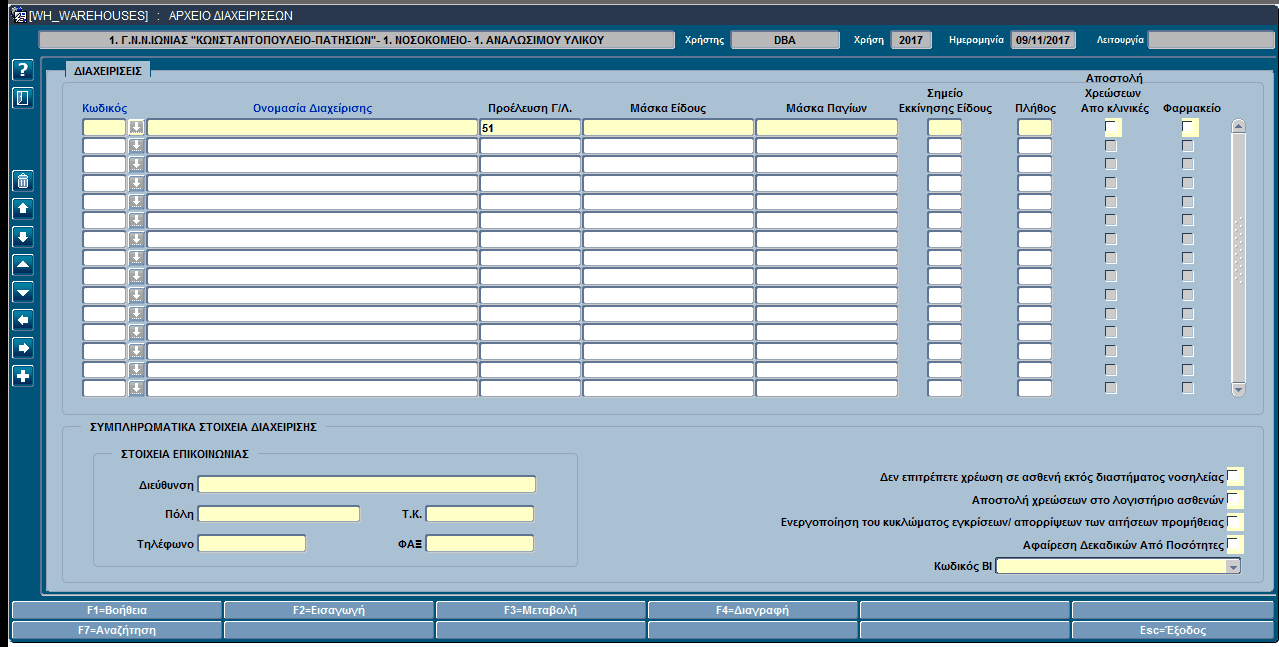This screenshot has height=647, width=1279.
Task: Focus Ονομασία Διαχείρισης field in row with 51
Action: pos(312,128)
